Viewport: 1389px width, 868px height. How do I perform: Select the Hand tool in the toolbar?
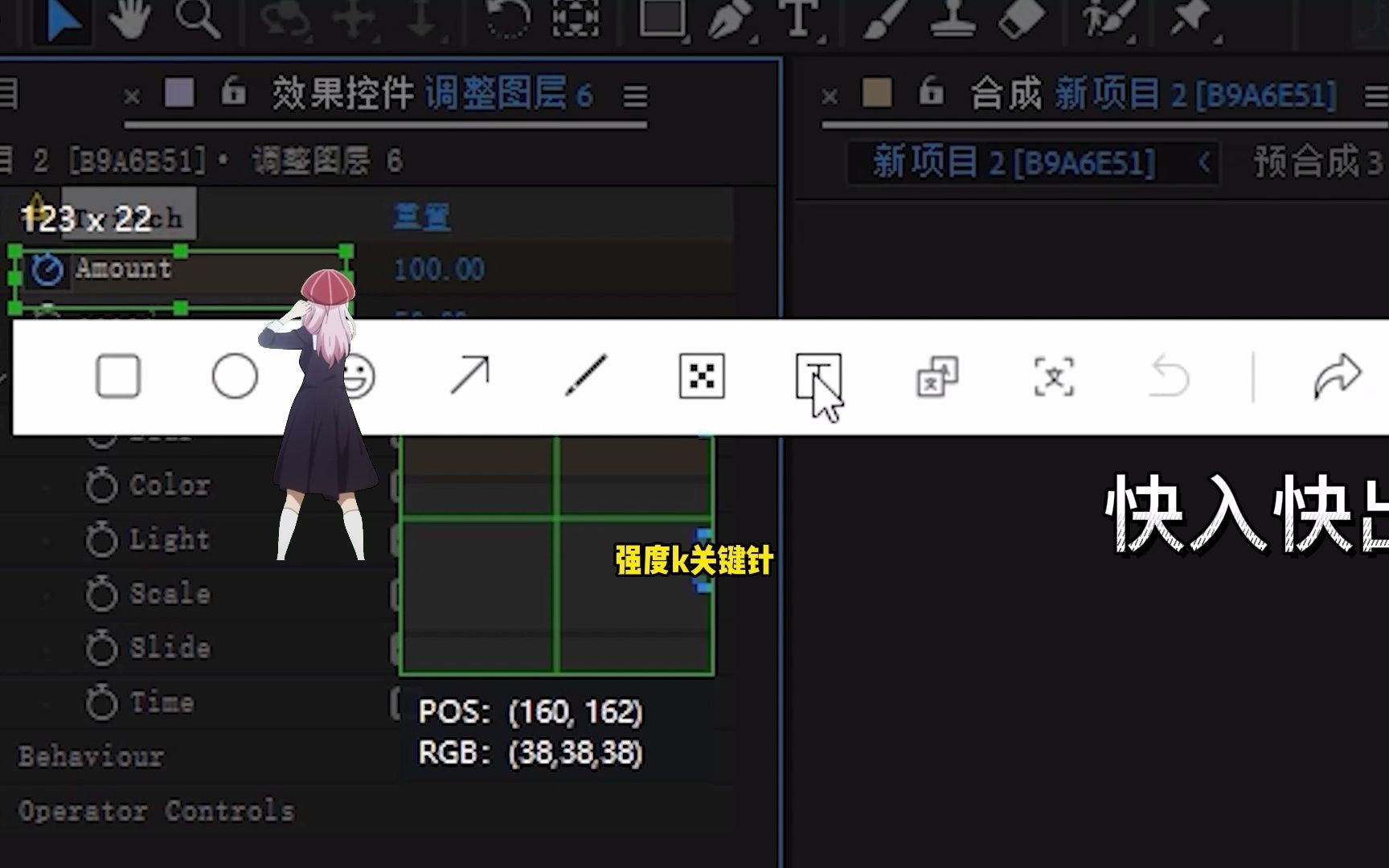(x=129, y=18)
